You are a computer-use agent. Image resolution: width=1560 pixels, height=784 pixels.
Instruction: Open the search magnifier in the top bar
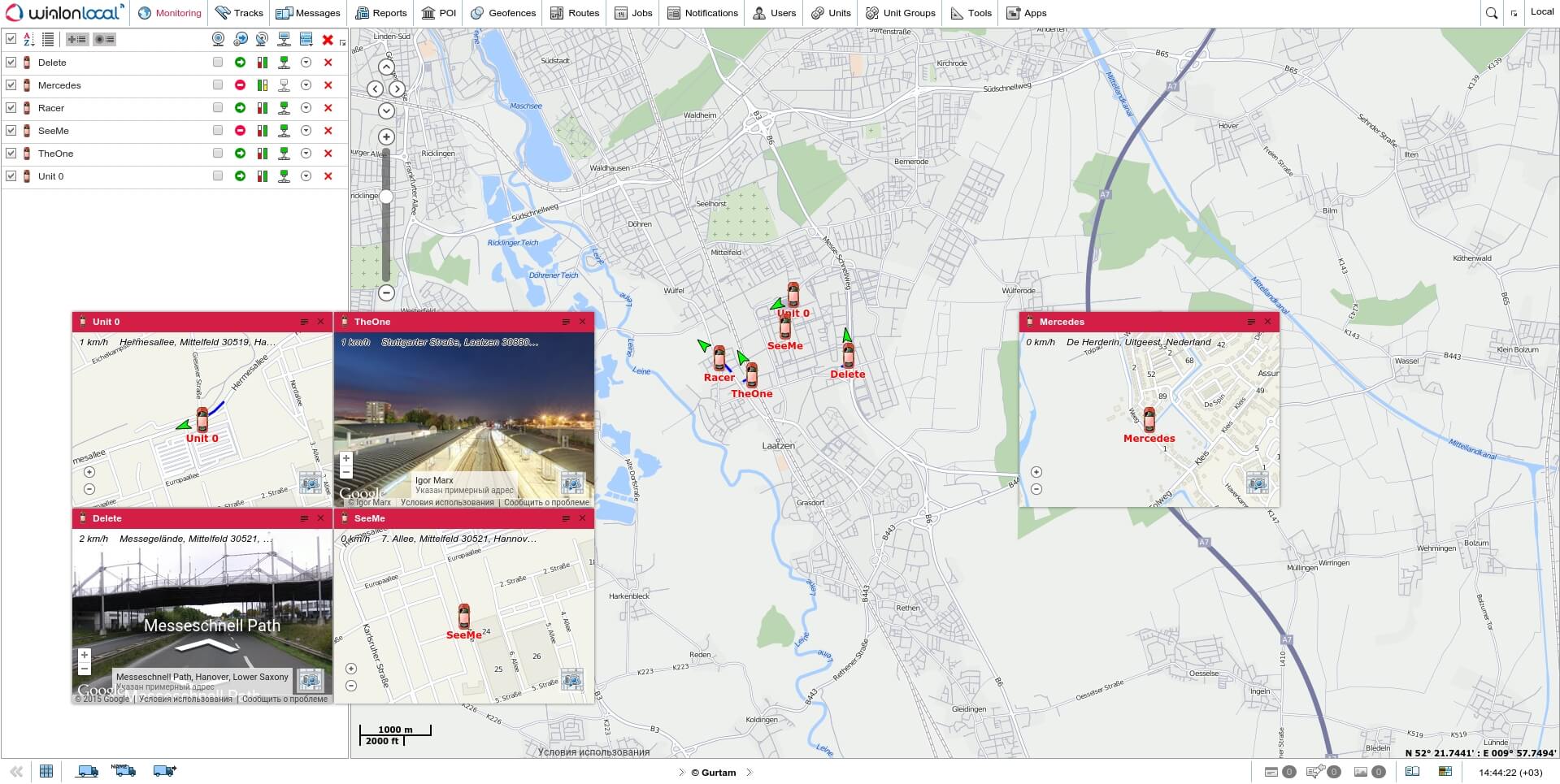point(1491,13)
